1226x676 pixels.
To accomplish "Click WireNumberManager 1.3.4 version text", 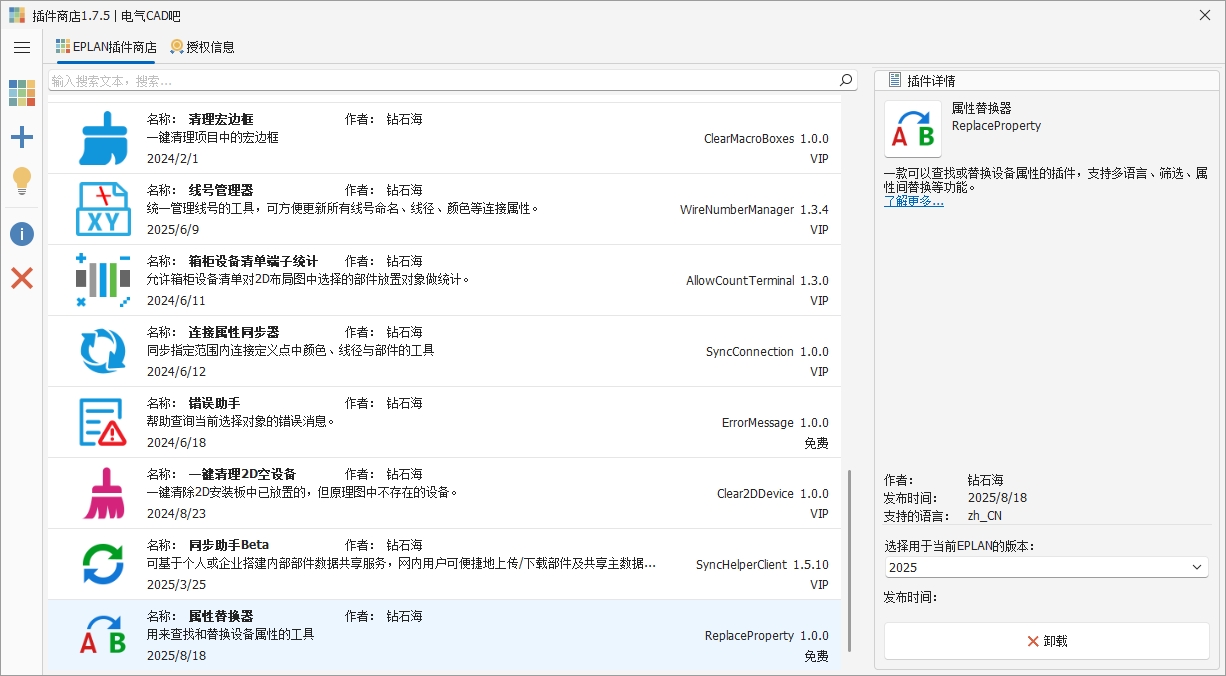I will [754, 210].
